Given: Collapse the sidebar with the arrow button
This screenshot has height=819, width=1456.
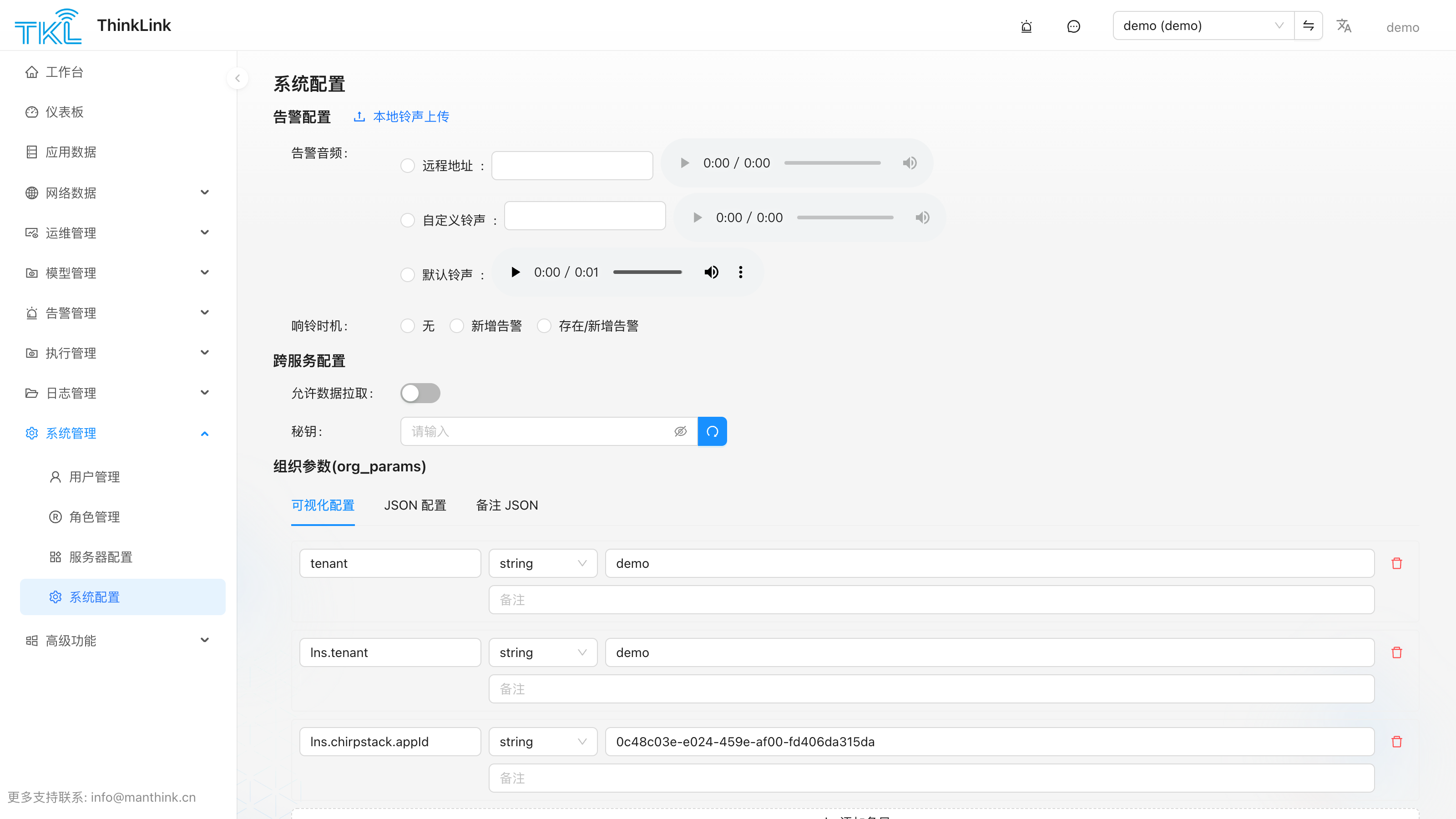Looking at the screenshot, I should pos(238,79).
